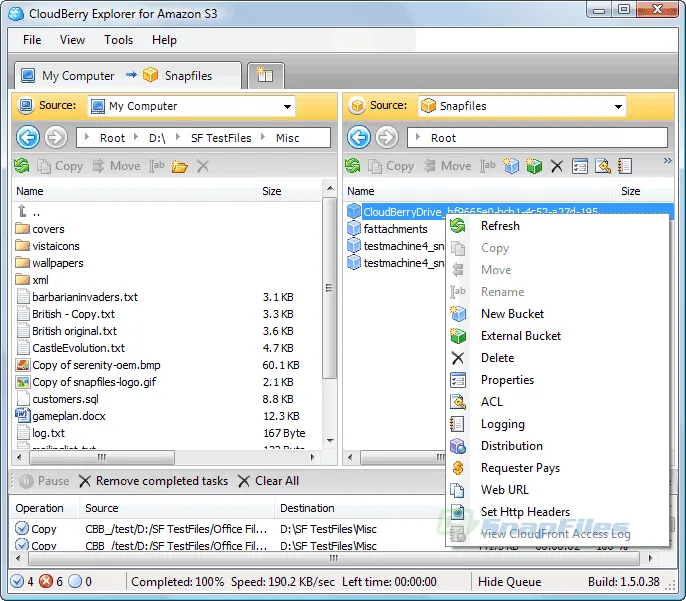Expand arrow after Root in left breadcrumb

136,137
